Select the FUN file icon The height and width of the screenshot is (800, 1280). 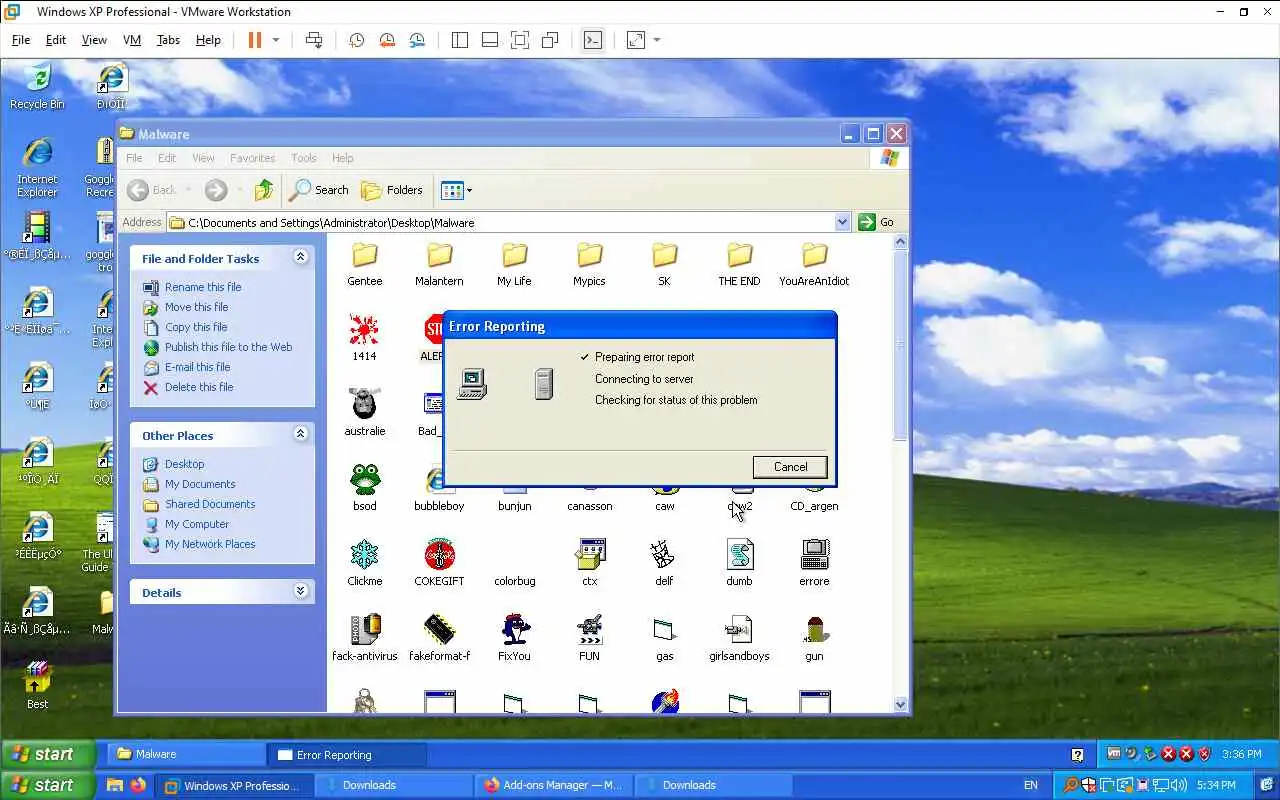coord(589,629)
